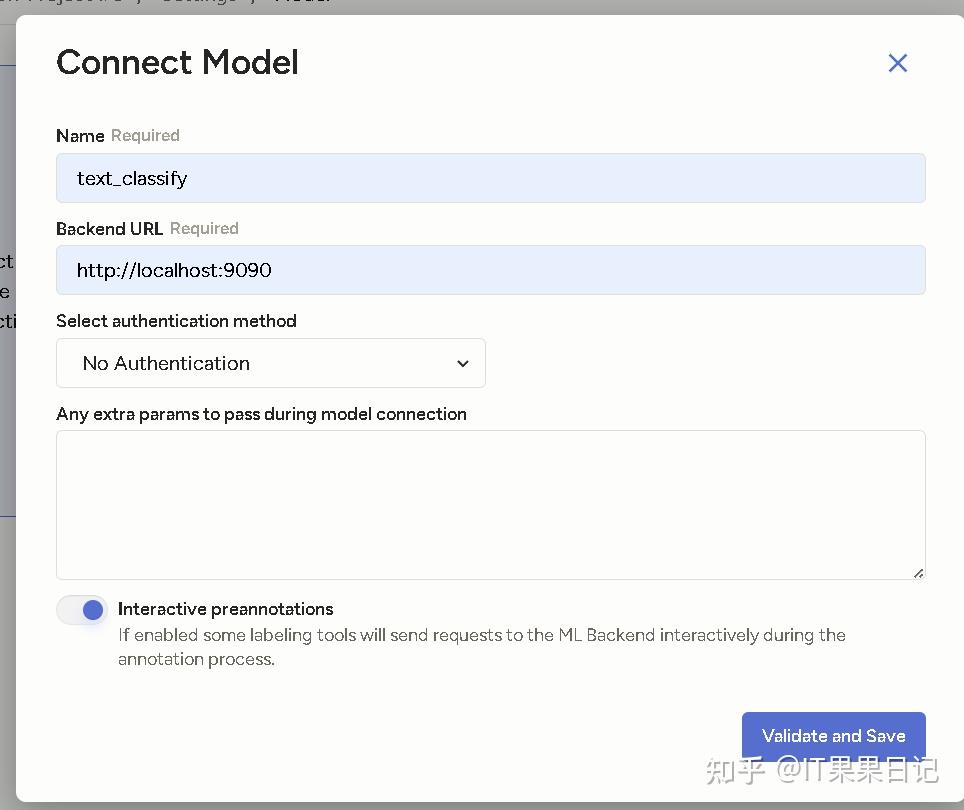Click the Zhihu watermark text

822,770
